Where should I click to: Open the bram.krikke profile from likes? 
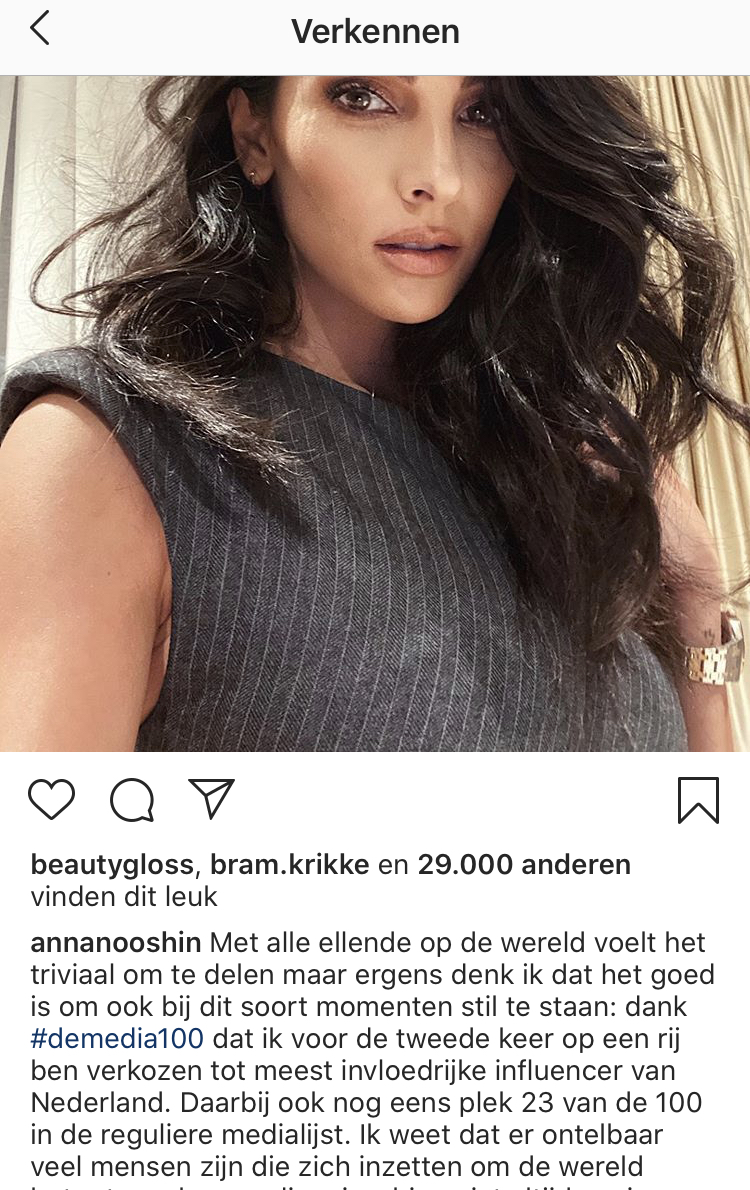point(289,864)
